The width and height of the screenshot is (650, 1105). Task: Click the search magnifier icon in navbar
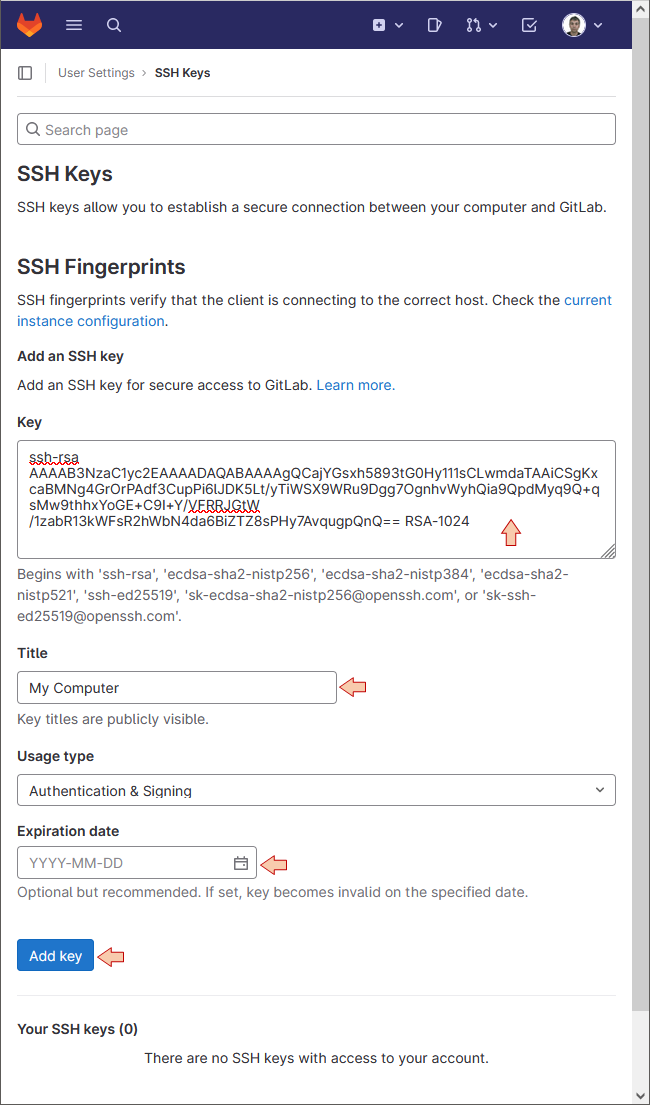[114, 25]
